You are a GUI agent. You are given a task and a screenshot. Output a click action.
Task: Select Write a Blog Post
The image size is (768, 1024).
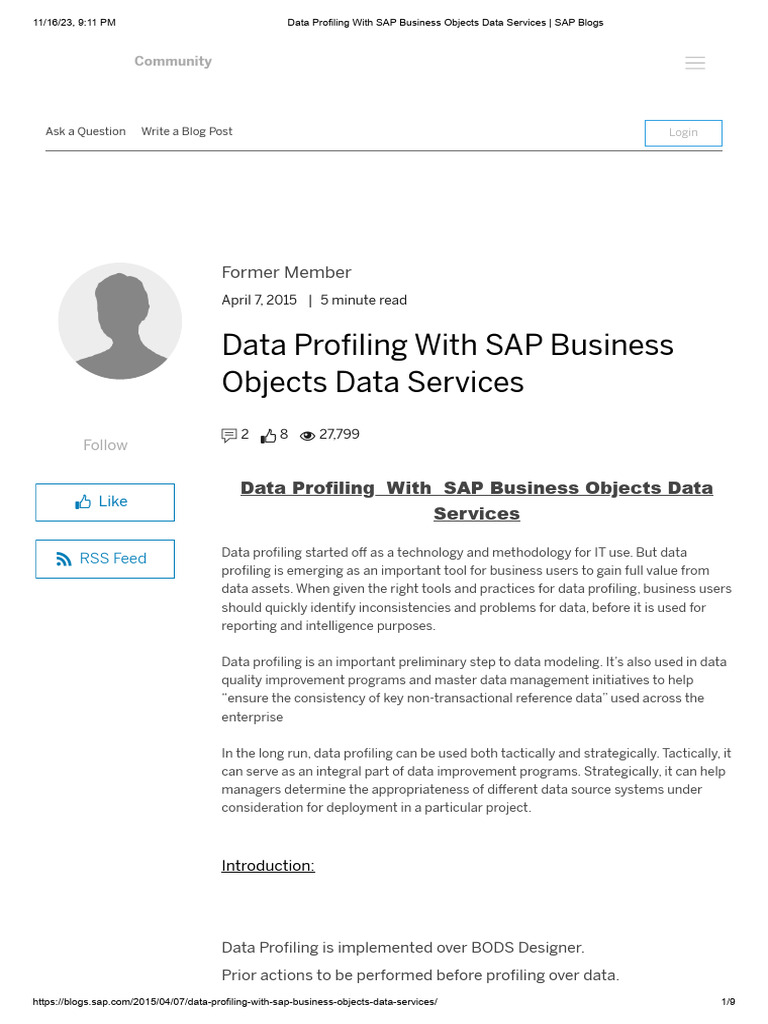187,131
